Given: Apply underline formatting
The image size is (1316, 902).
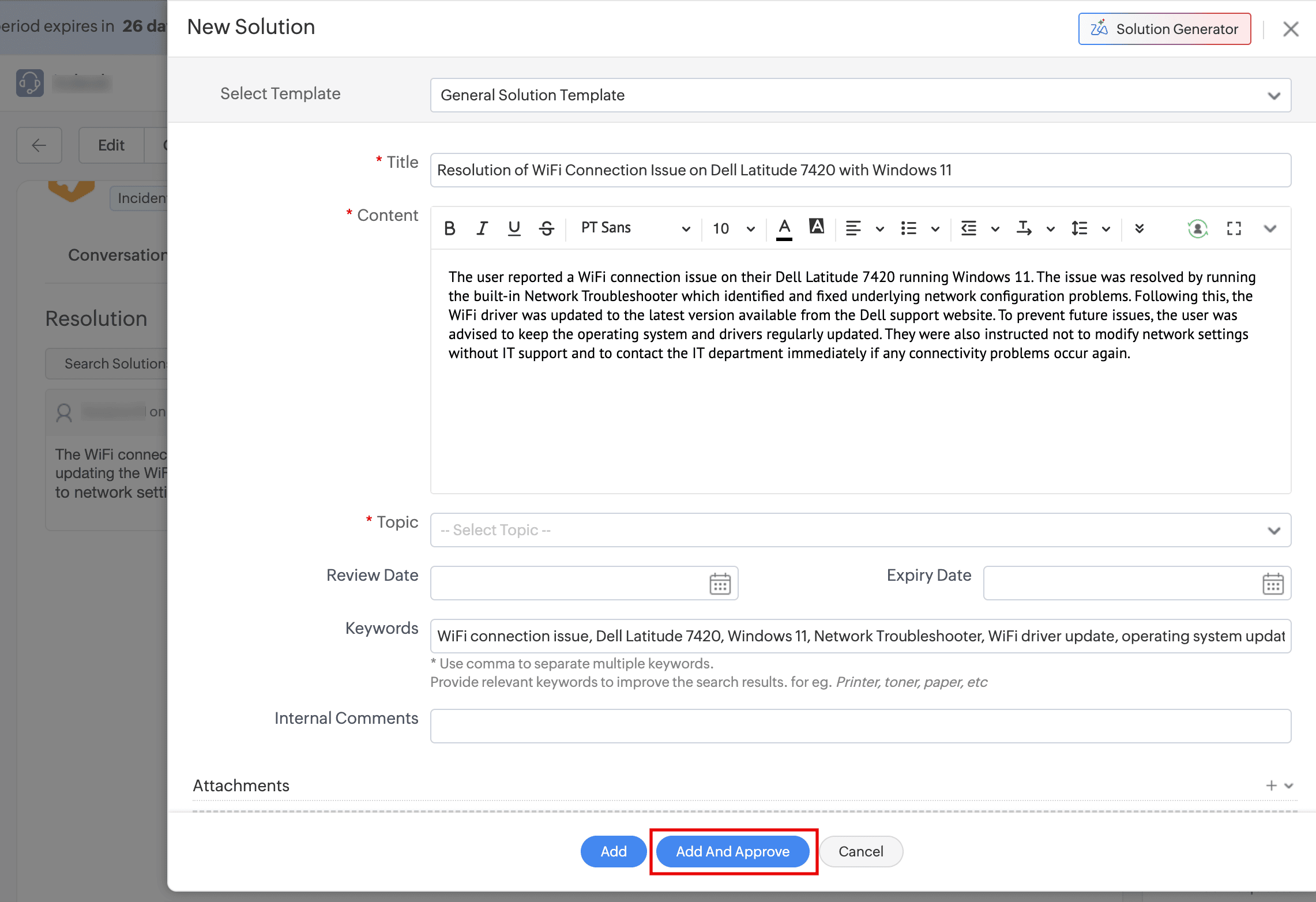Looking at the screenshot, I should tap(514, 228).
